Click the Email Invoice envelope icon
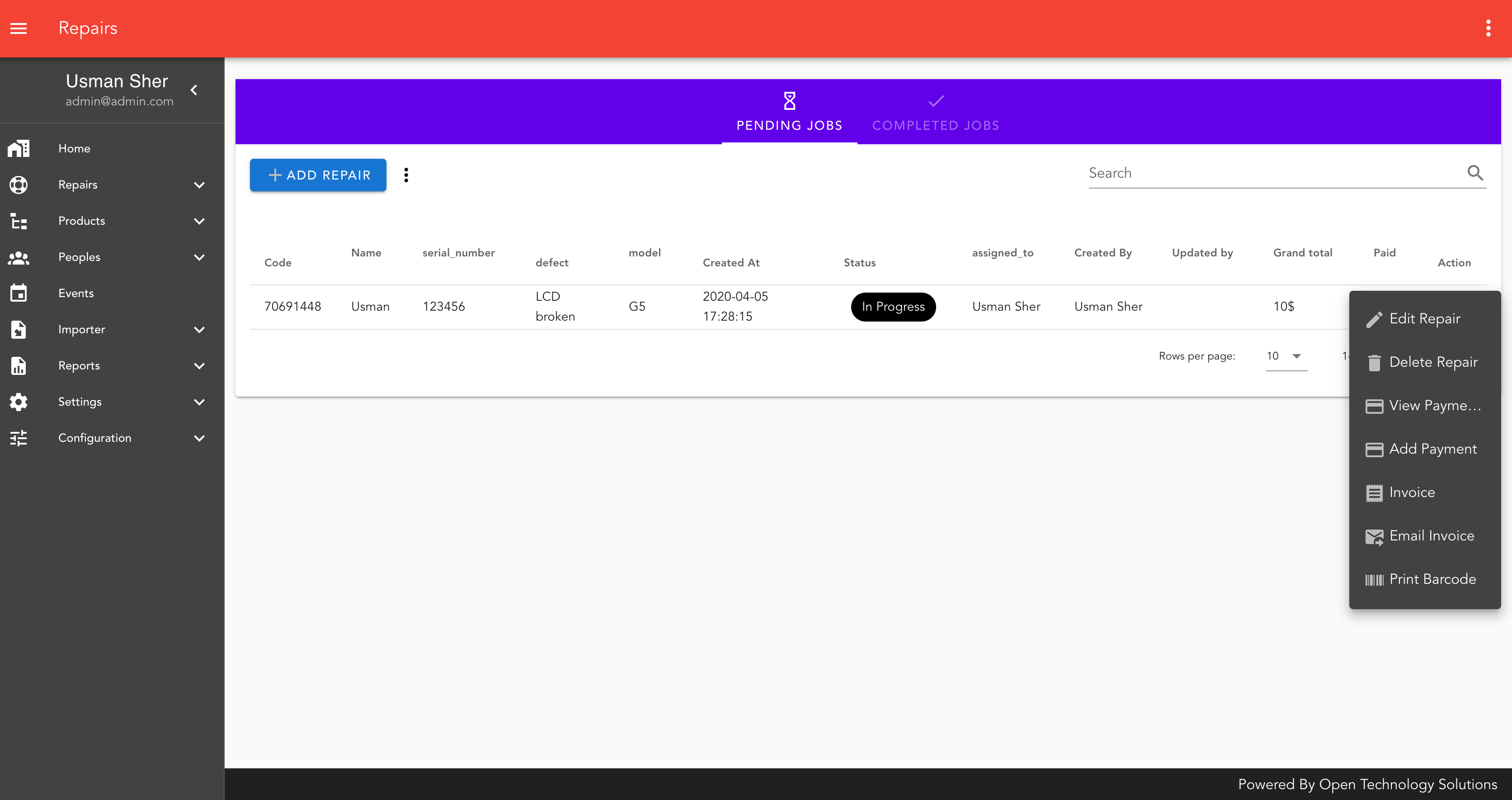This screenshot has width=1512, height=800. coord(1374,536)
